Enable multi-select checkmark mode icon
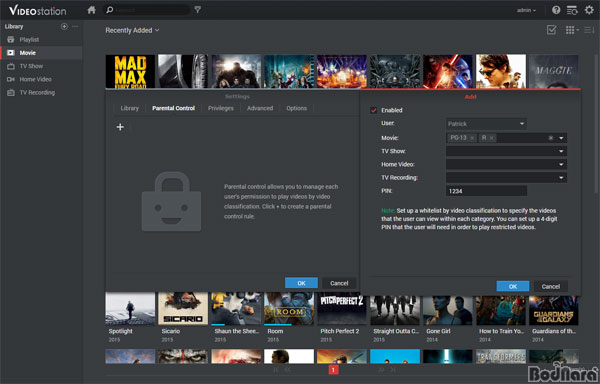 coord(551,30)
